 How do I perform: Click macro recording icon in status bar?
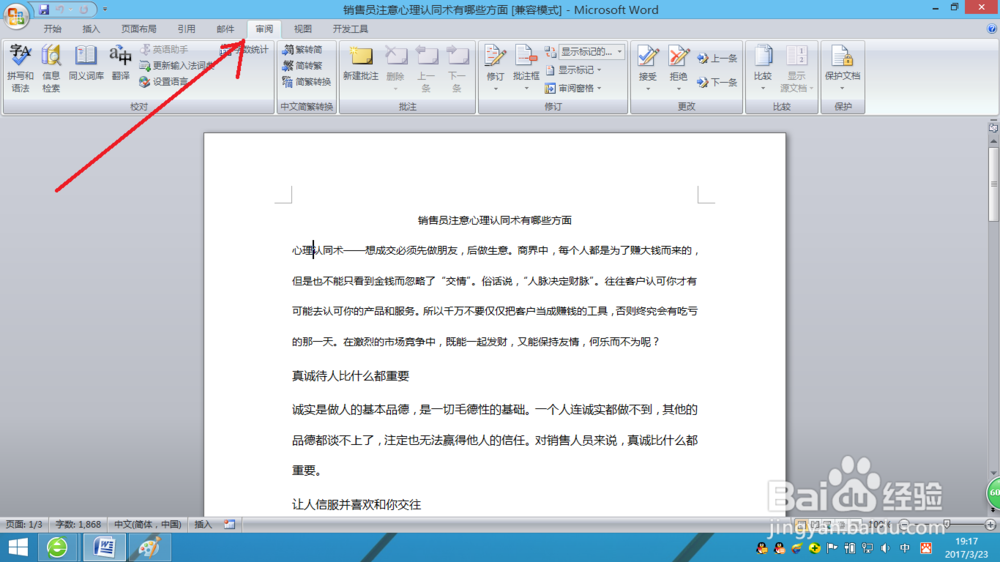click(x=230, y=524)
